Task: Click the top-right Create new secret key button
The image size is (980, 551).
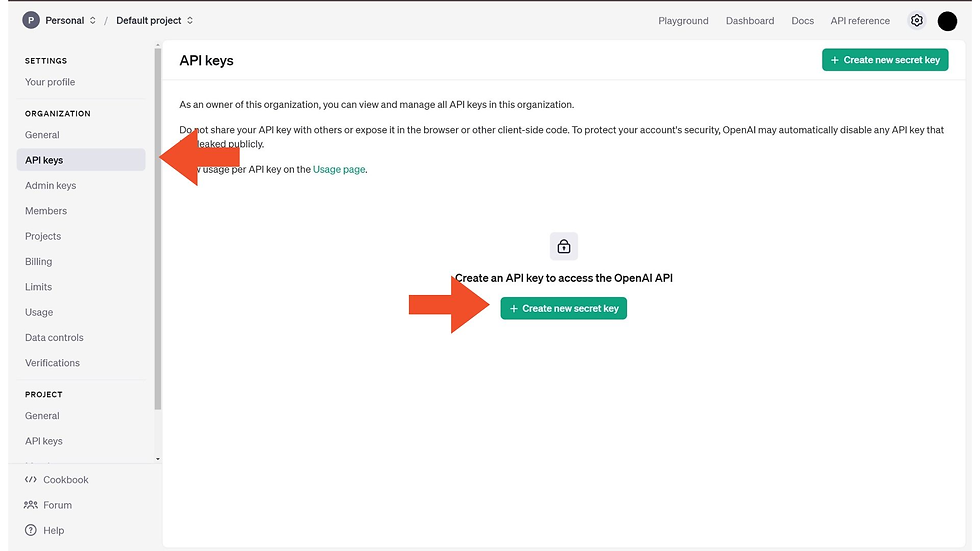Action: point(885,60)
